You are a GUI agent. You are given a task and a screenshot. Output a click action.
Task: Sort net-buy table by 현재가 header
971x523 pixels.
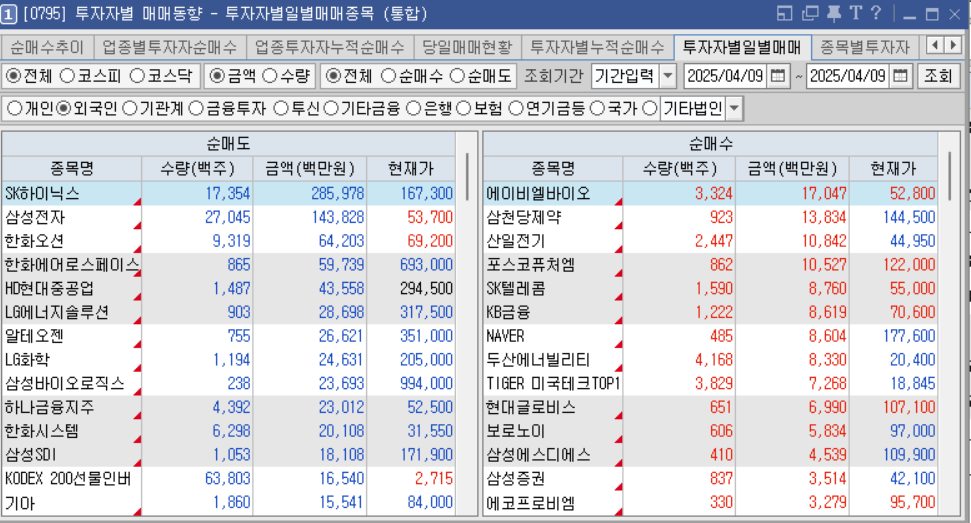pos(893,168)
